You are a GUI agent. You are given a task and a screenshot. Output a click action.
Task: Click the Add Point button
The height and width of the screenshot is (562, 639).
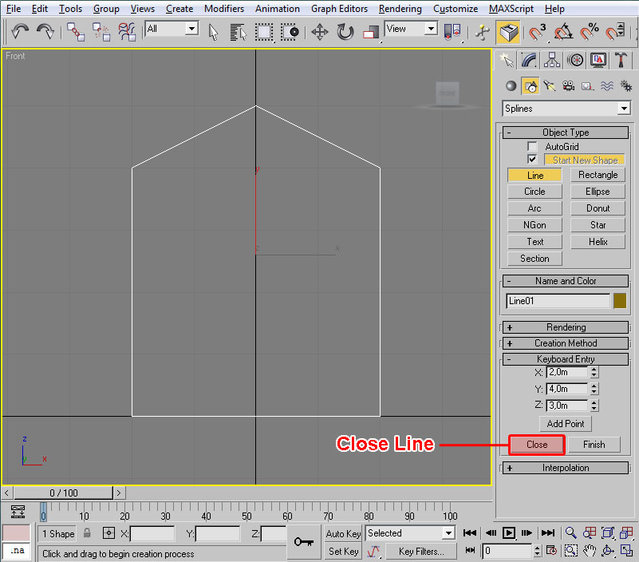coord(566,424)
